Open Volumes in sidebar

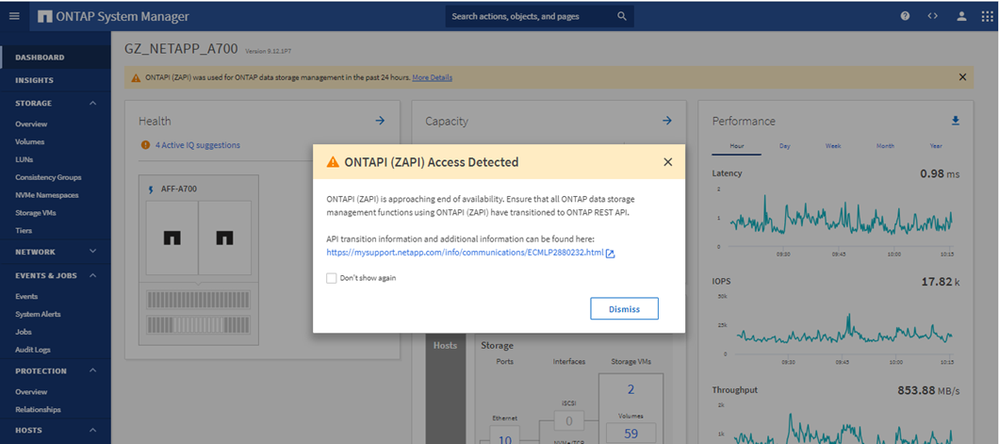click(x=30, y=142)
